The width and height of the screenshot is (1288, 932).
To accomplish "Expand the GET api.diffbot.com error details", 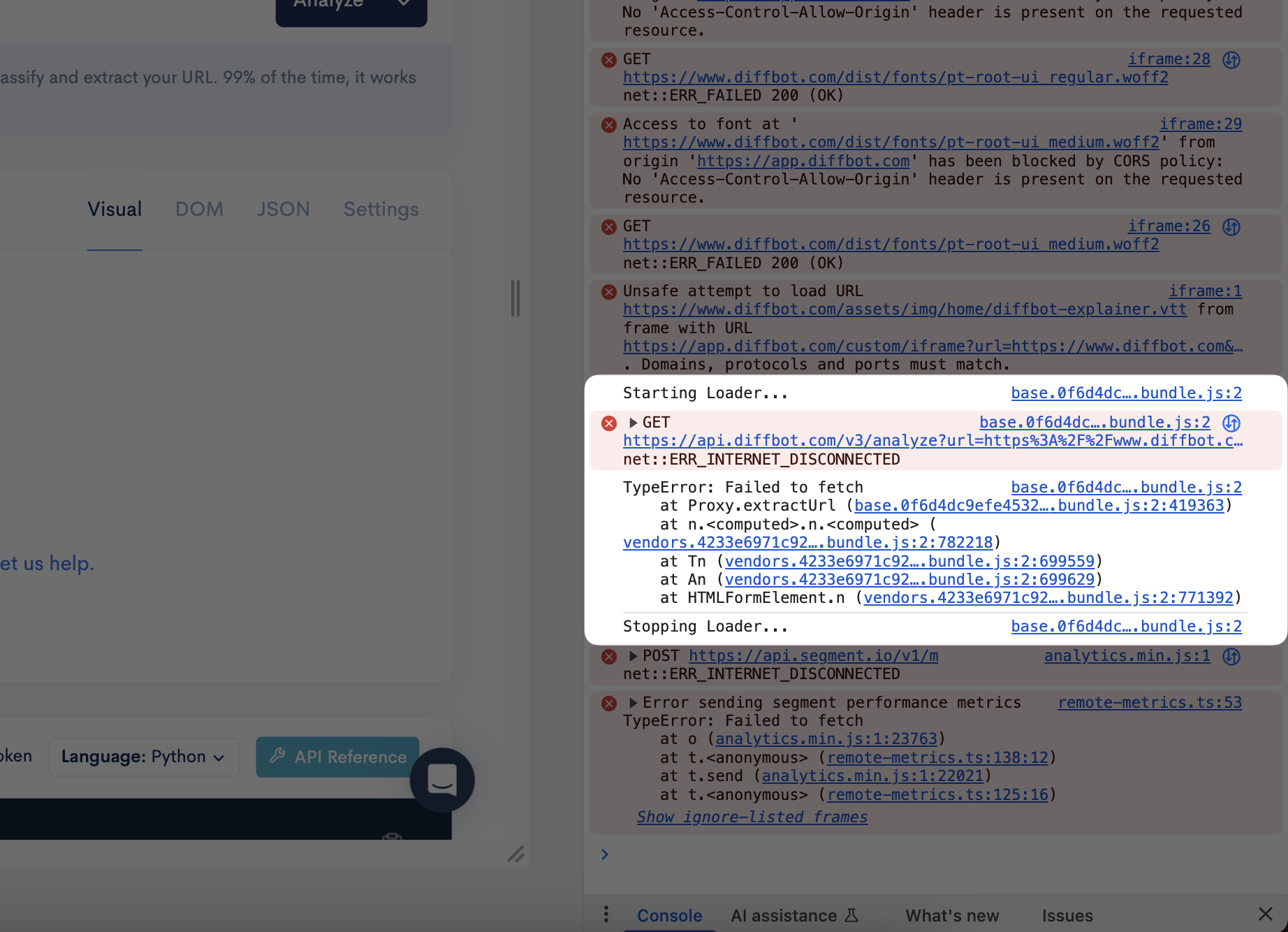I will click(633, 423).
